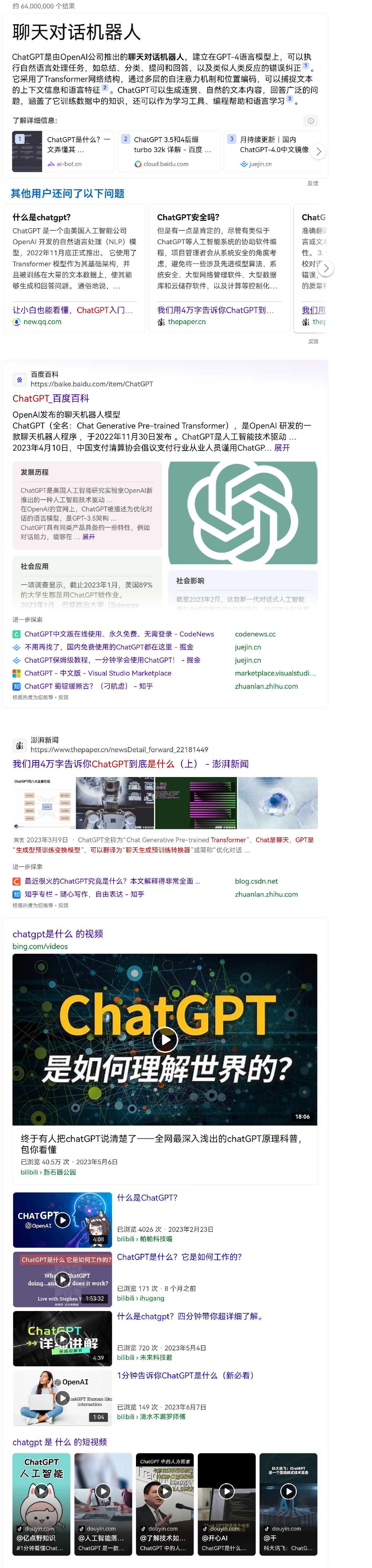
Task: Play the 亿点野知识 ChatGPT人工智能 short video
Action: 41,1504
